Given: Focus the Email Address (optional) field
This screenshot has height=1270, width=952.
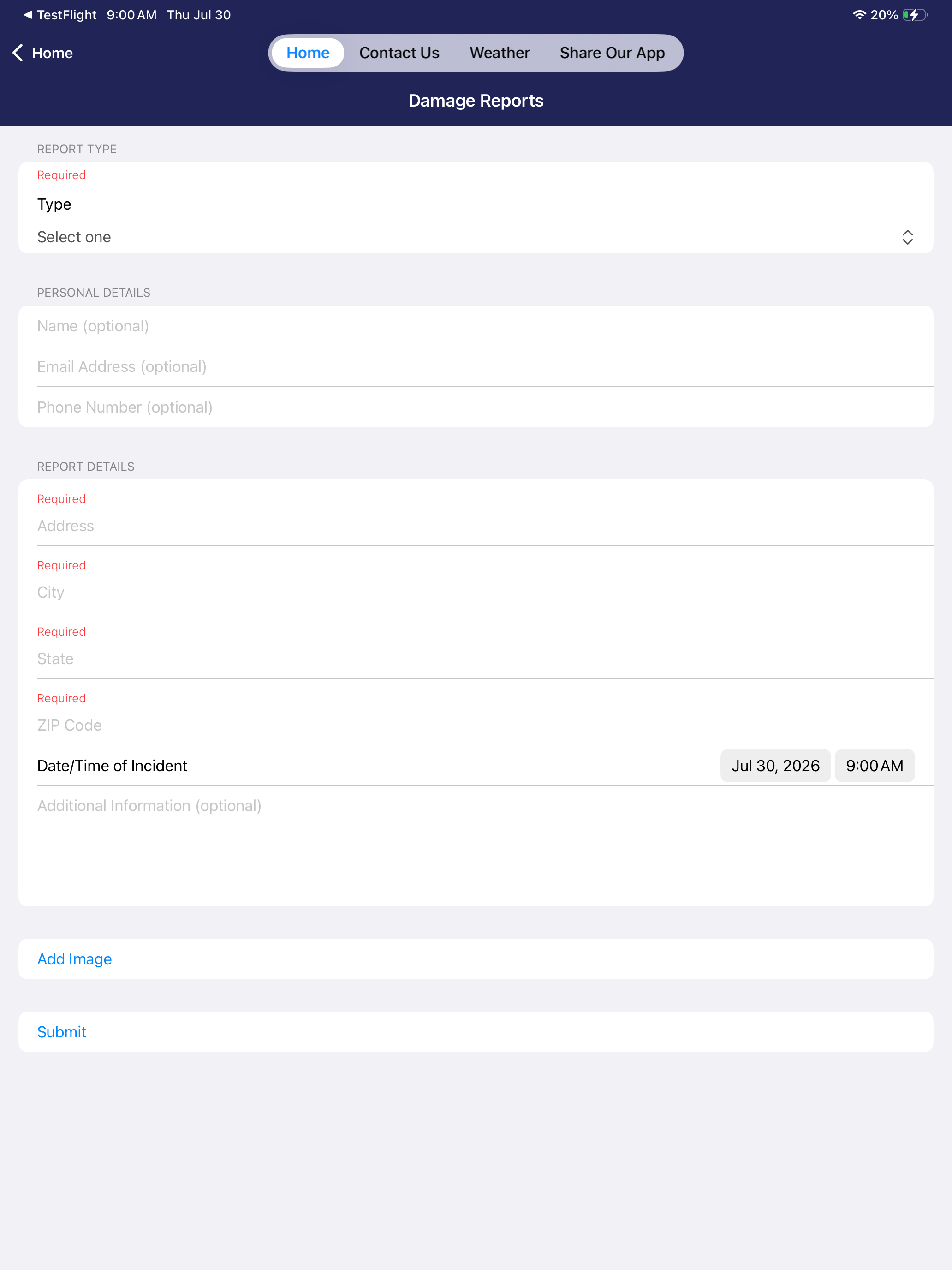Looking at the screenshot, I should coord(476,366).
